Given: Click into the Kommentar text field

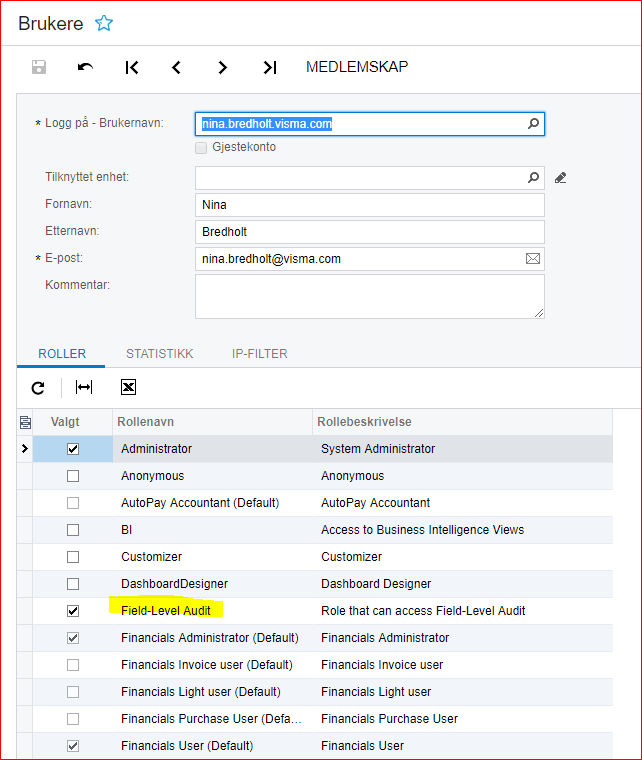Looking at the screenshot, I should coord(369,296).
